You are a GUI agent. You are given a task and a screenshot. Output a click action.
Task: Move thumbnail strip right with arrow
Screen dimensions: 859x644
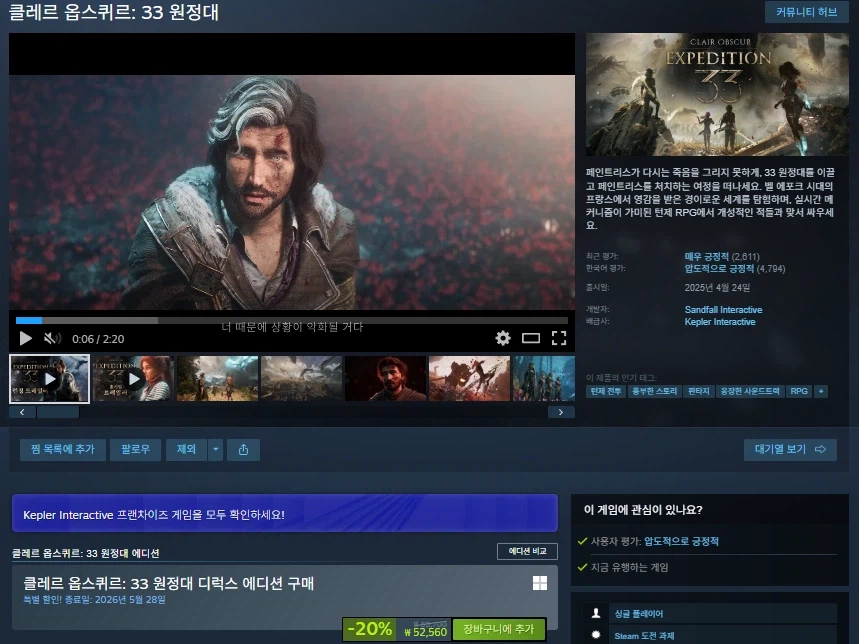(561, 412)
